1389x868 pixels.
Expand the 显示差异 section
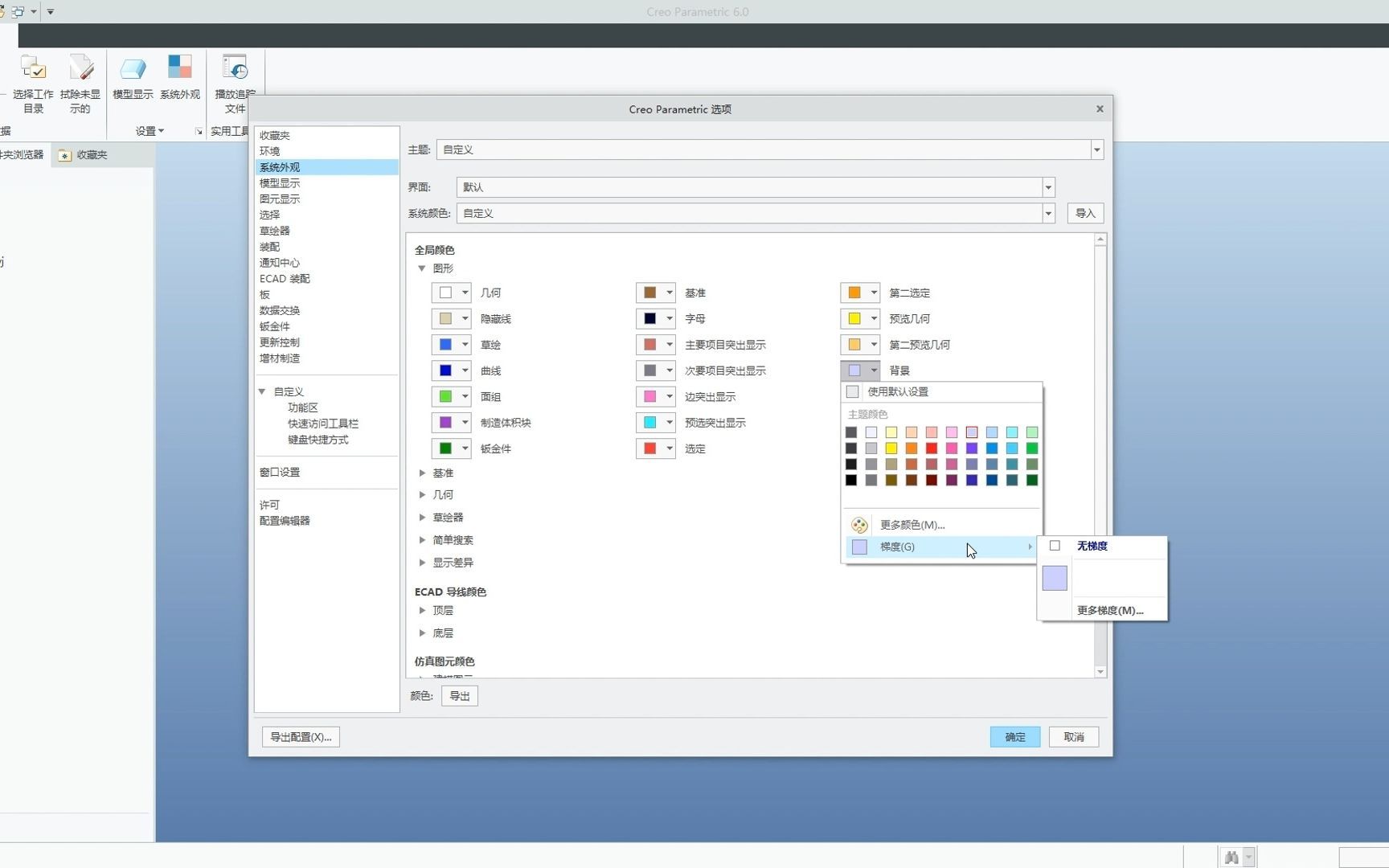pos(422,563)
